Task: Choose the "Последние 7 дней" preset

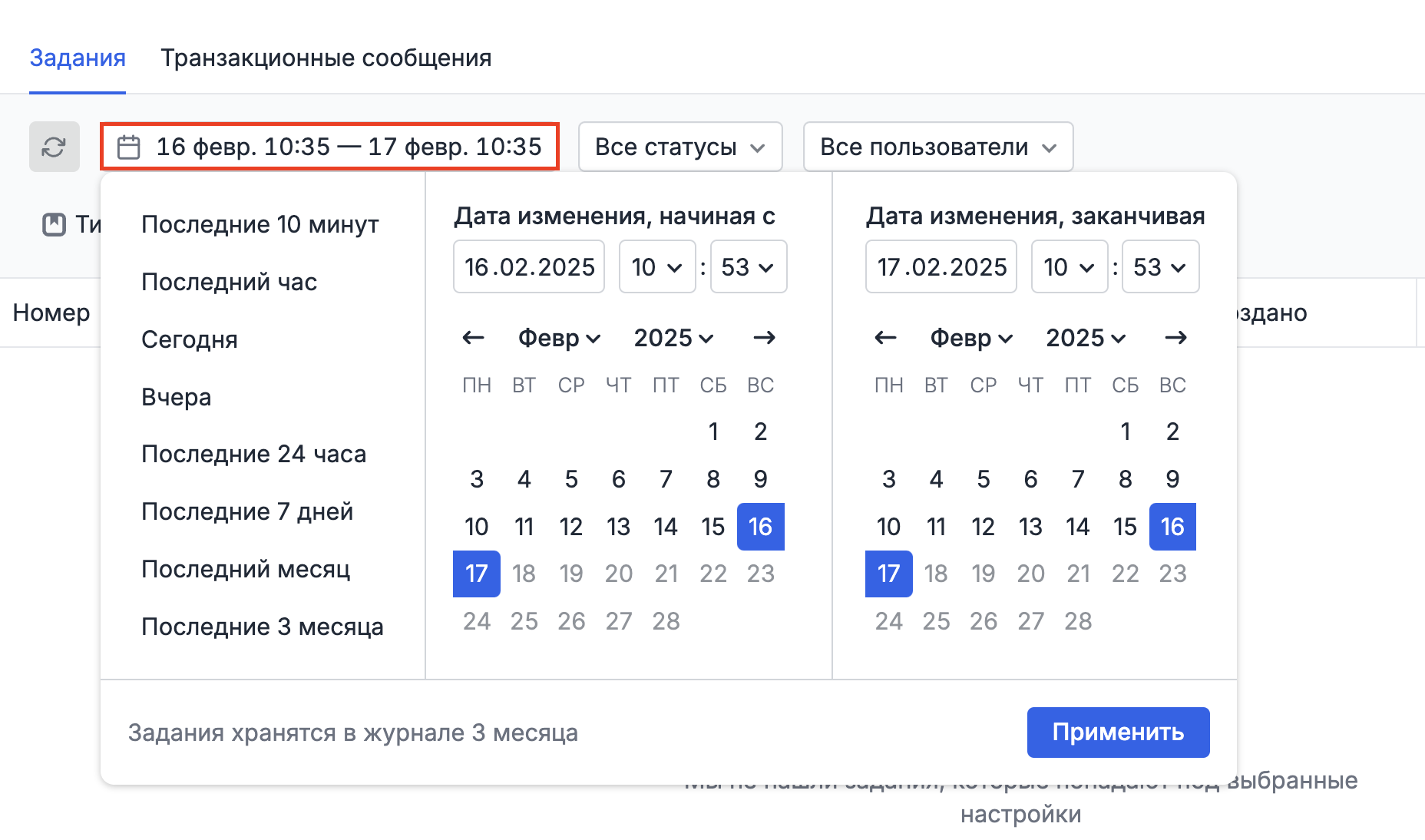Action: click(247, 511)
